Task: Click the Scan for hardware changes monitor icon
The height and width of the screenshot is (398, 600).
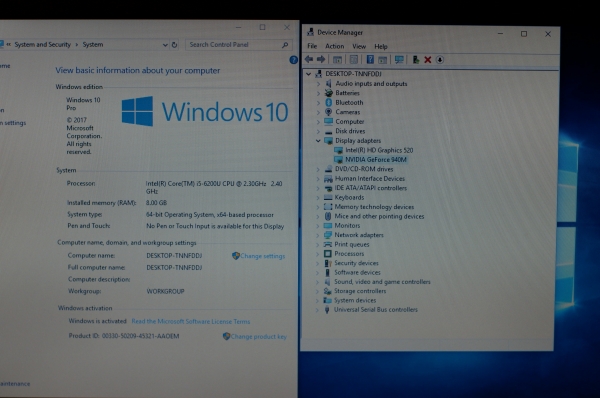Action: [x=399, y=59]
